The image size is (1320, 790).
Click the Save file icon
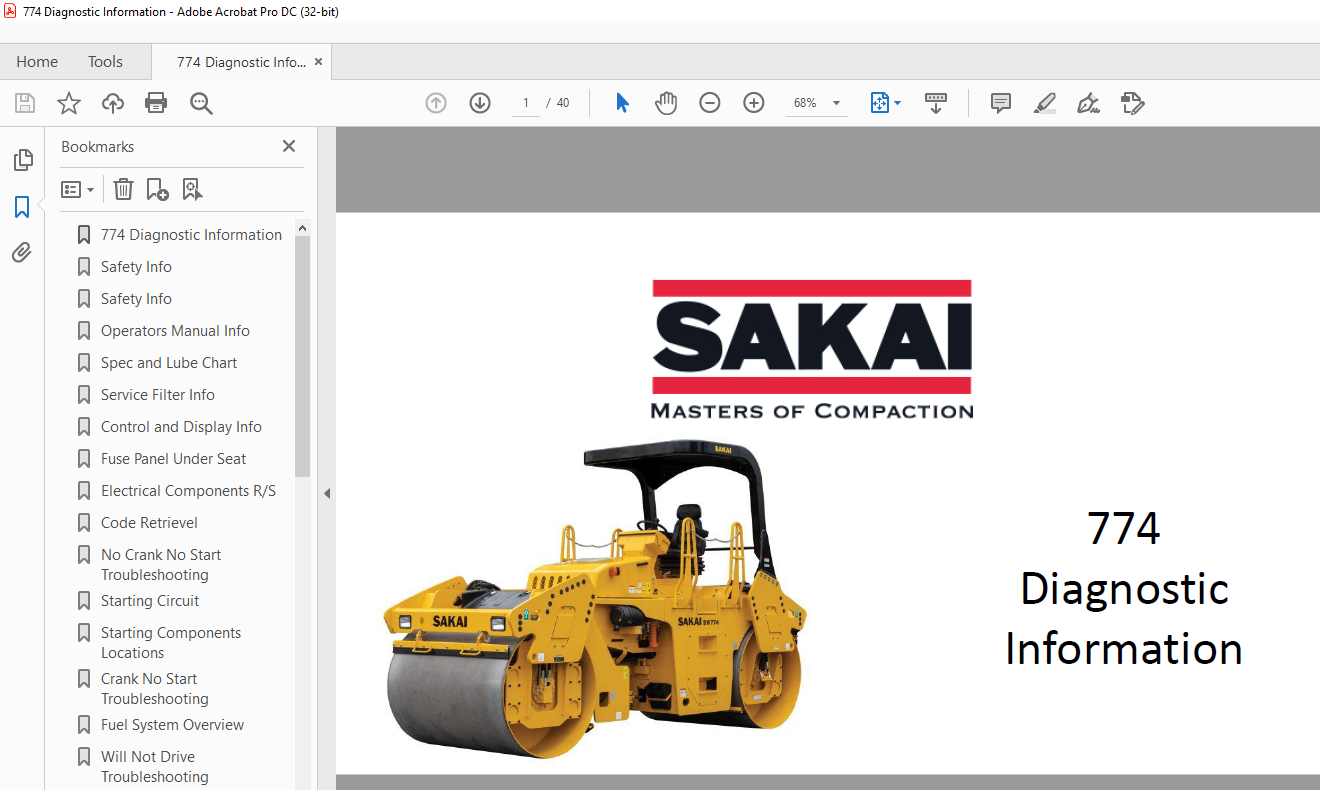[x=25, y=103]
